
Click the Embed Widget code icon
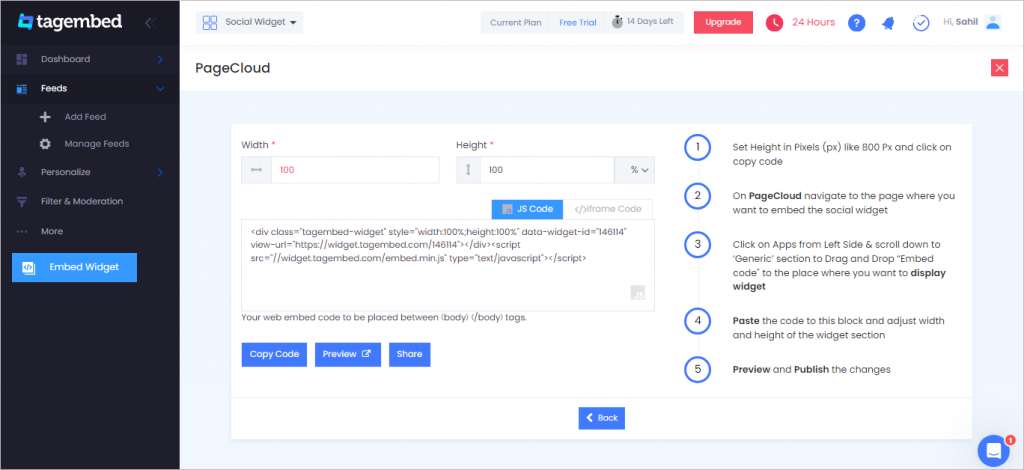(28, 267)
